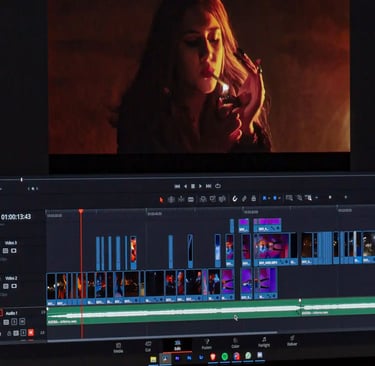Click the red playhead on timeline ruler

pyautogui.click(x=81, y=211)
